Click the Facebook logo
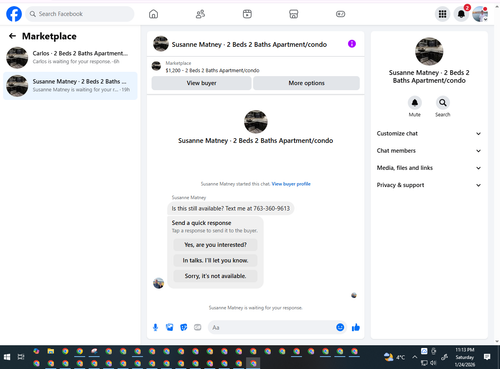 pyautogui.click(x=14, y=14)
